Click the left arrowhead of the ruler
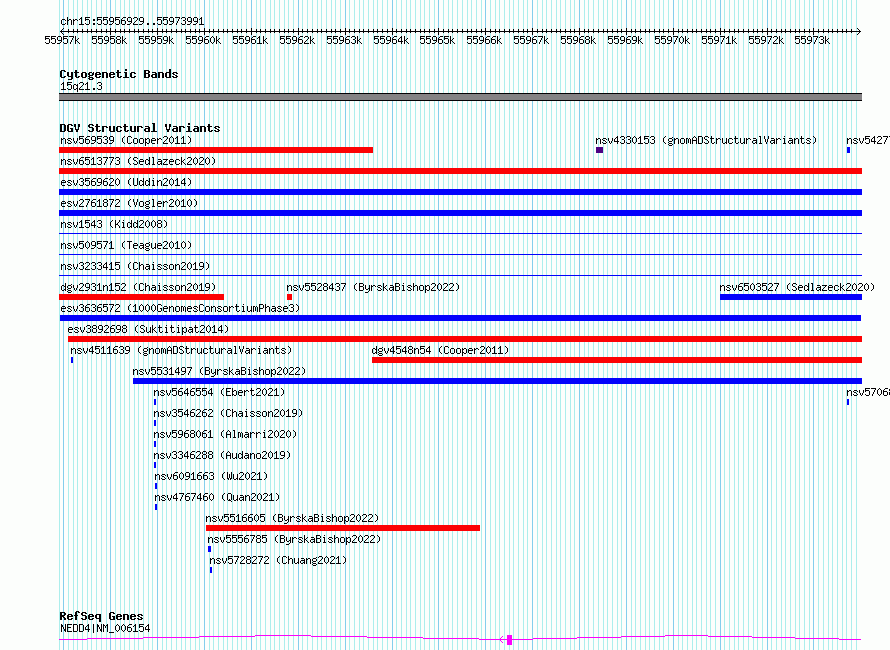The width and height of the screenshot is (890, 650). point(61,31)
